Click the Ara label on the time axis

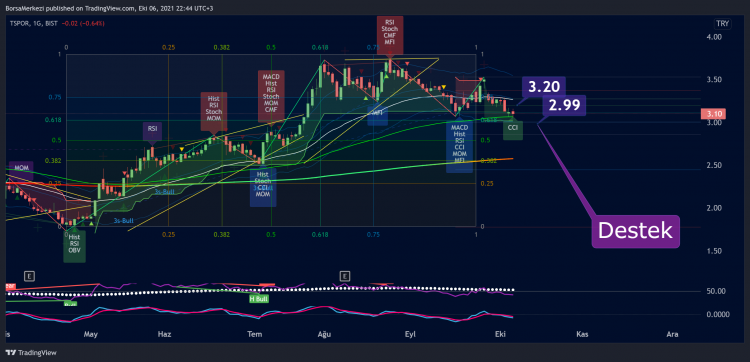(x=672, y=335)
